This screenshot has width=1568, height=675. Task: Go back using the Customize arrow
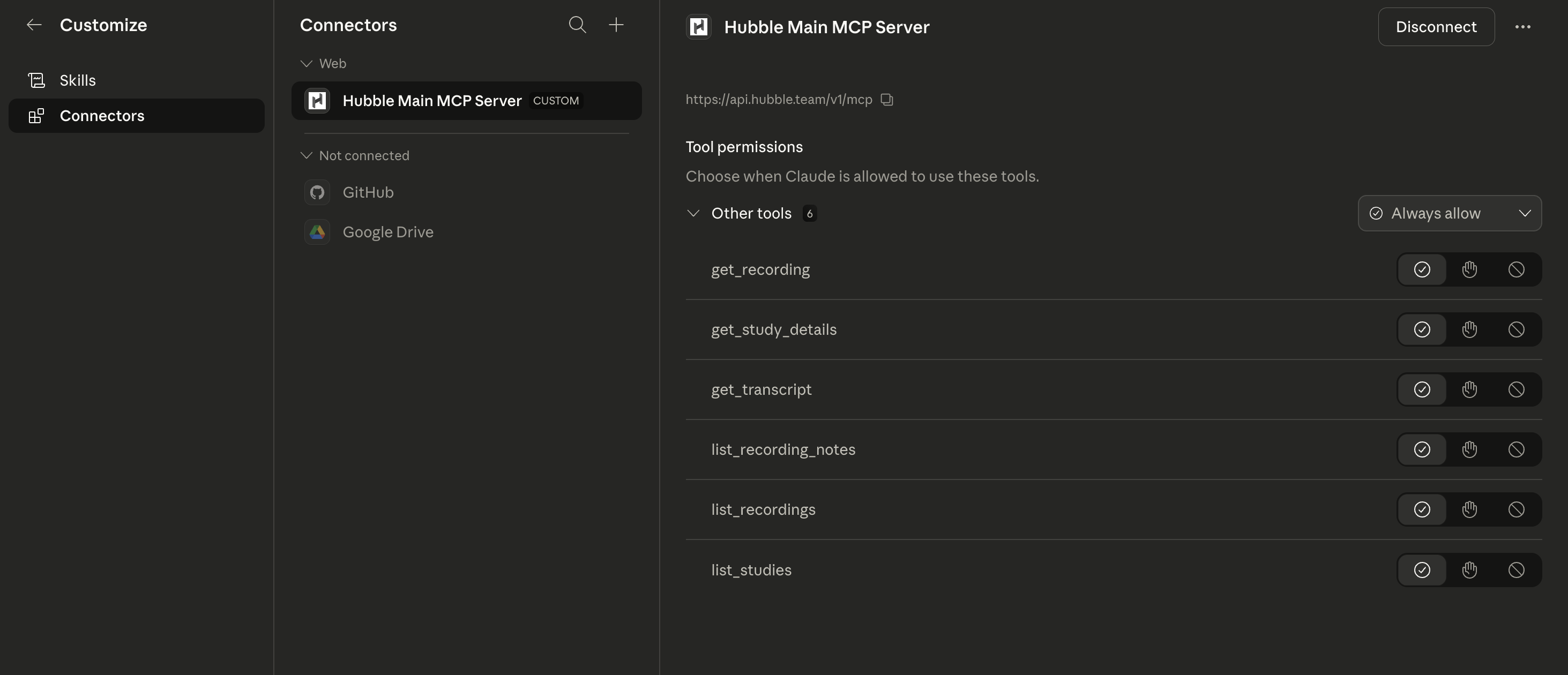coord(34,25)
